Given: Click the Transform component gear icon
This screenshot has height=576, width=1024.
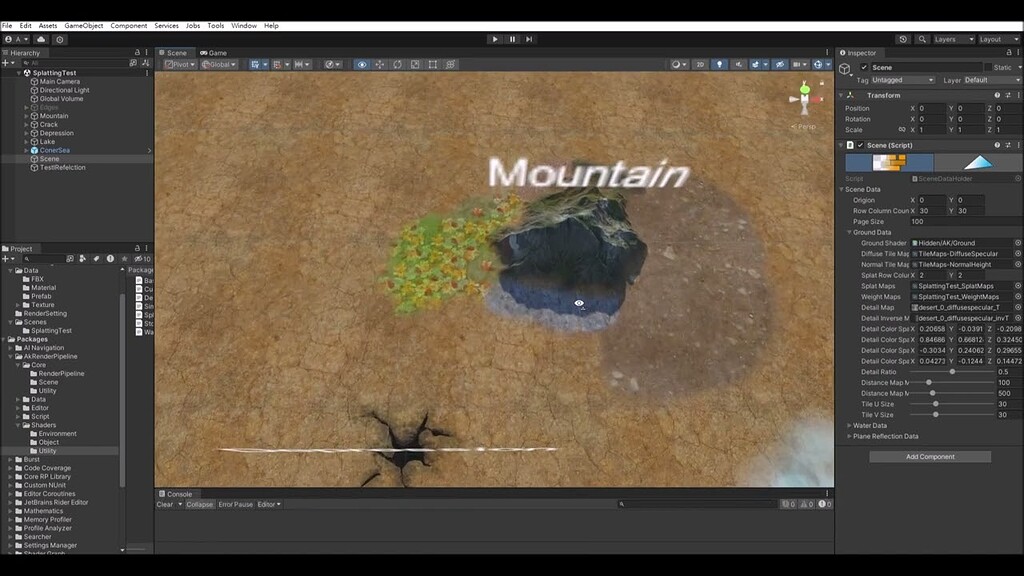Looking at the screenshot, I should [1018, 94].
